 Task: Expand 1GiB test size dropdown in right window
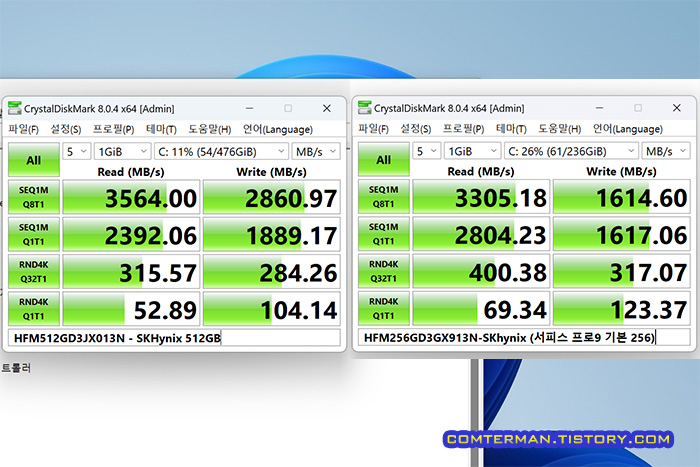tap(472, 151)
